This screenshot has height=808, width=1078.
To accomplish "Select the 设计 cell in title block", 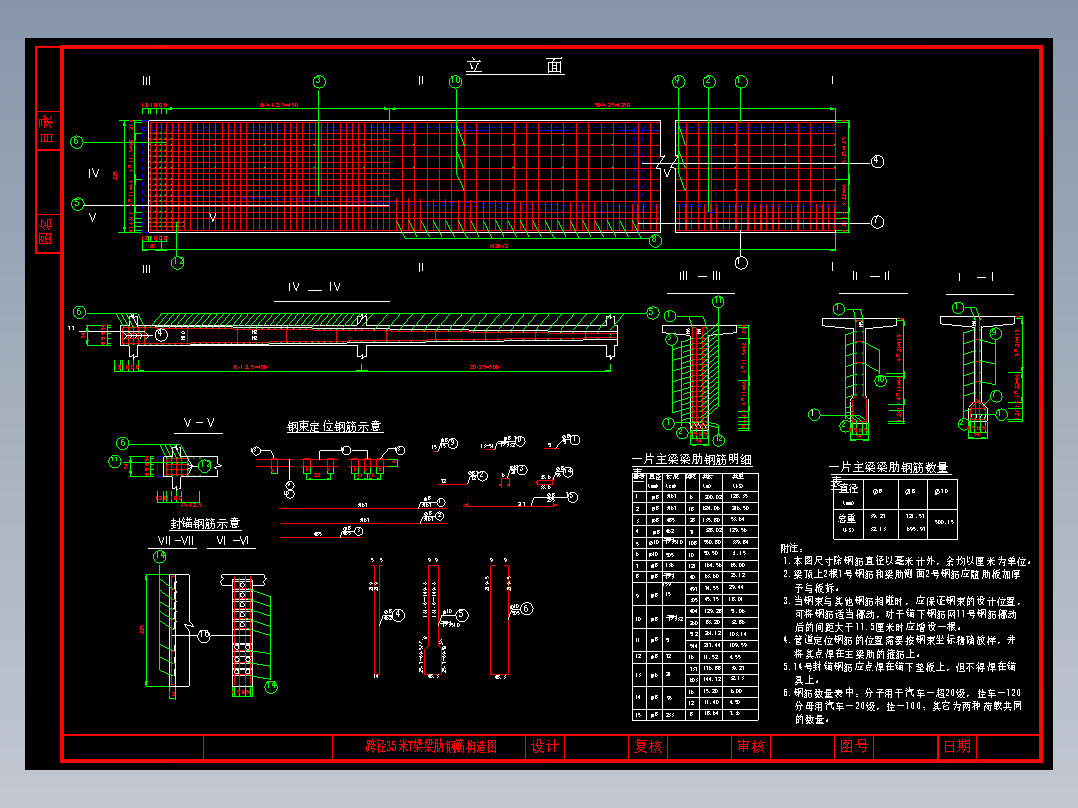I will pos(545,747).
